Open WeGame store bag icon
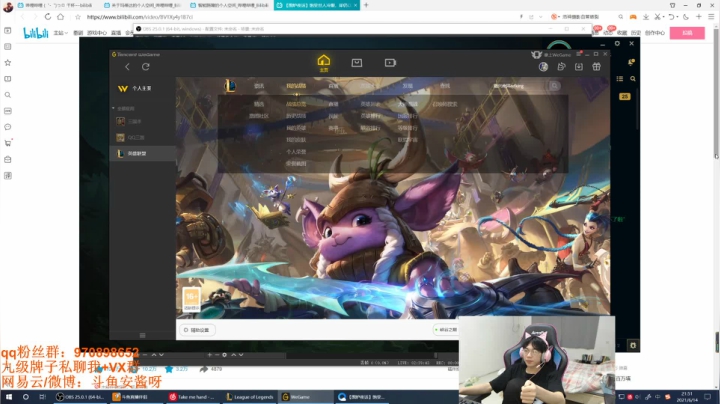This screenshot has width=720, height=404. coord(357,63)
